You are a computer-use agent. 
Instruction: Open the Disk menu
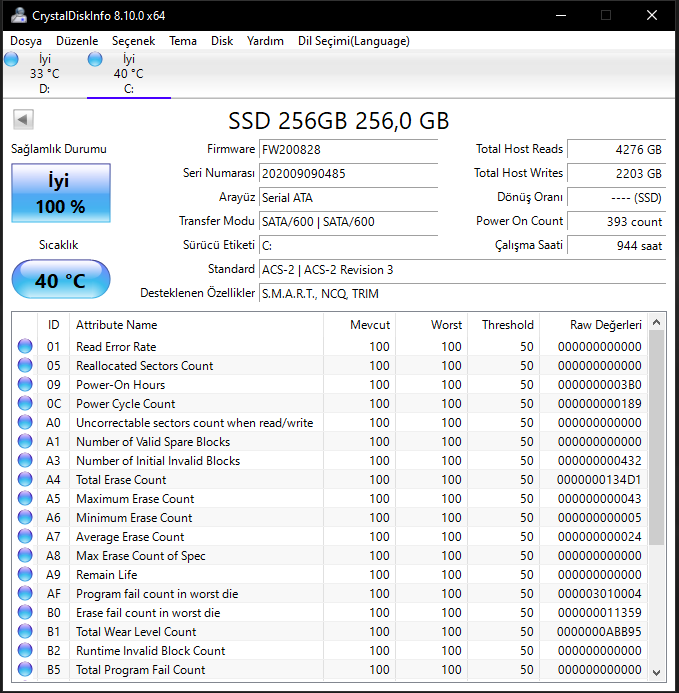(222, 41)
